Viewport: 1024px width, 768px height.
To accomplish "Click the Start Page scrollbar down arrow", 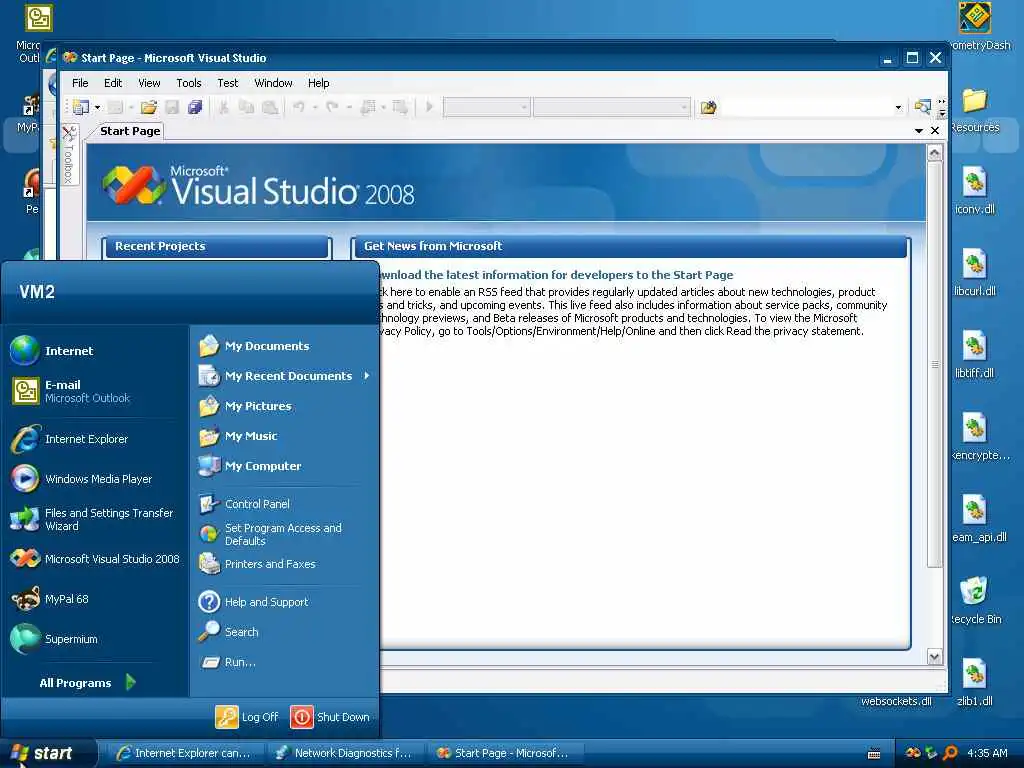I will [935, 657].
